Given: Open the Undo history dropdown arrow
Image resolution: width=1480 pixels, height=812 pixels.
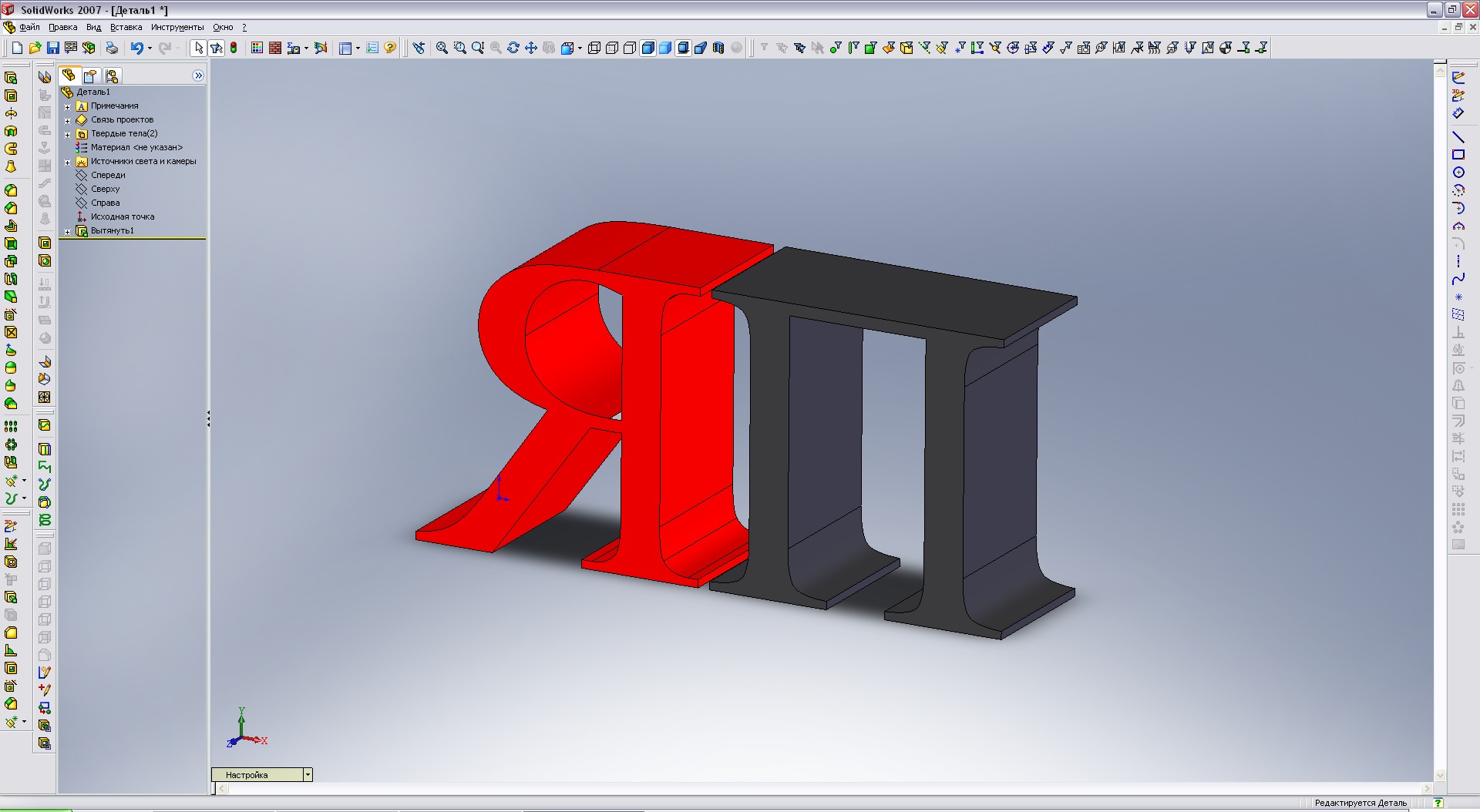Looking at the screenshot, I should tap(150, 48).
